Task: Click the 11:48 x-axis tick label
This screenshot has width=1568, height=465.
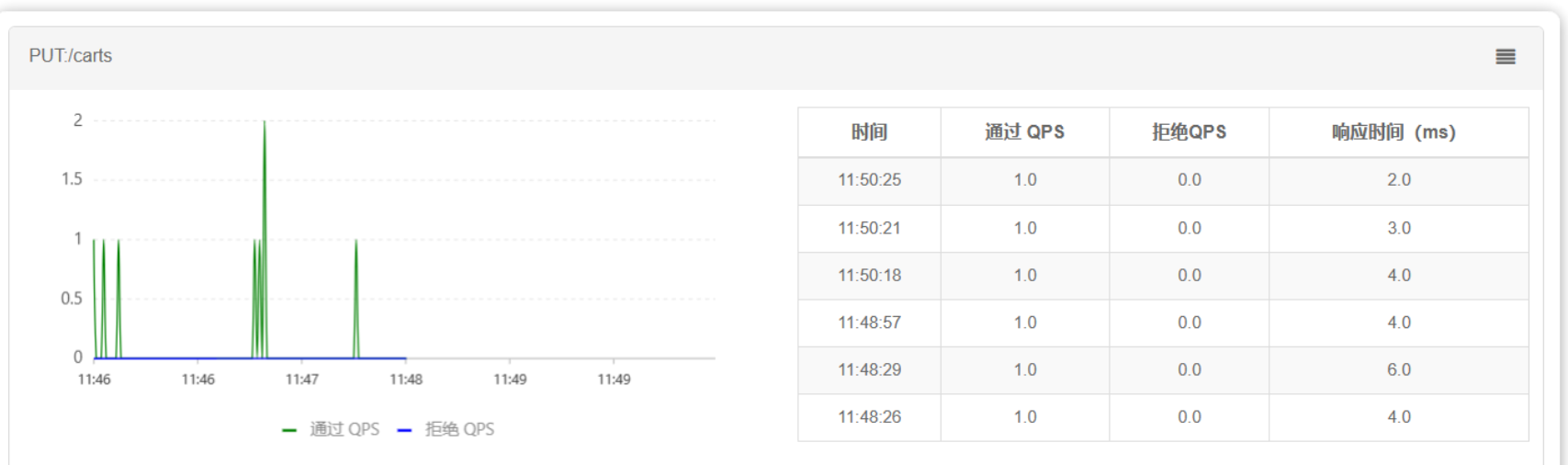Action: coord(406,380)
